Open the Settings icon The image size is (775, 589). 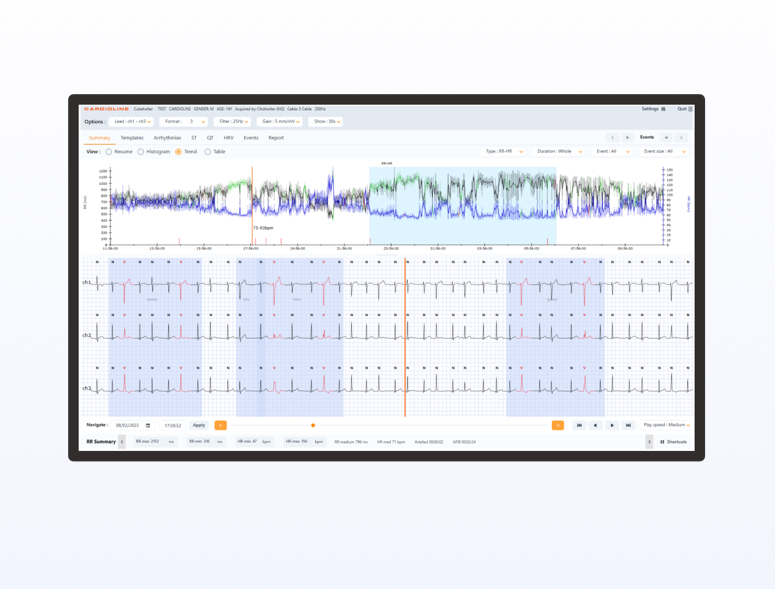pyautogui.click(x=663, y=109)
